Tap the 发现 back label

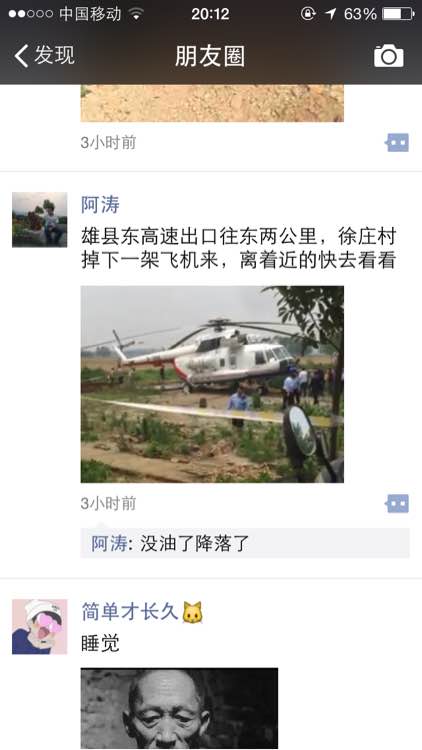tap(55, 55)
